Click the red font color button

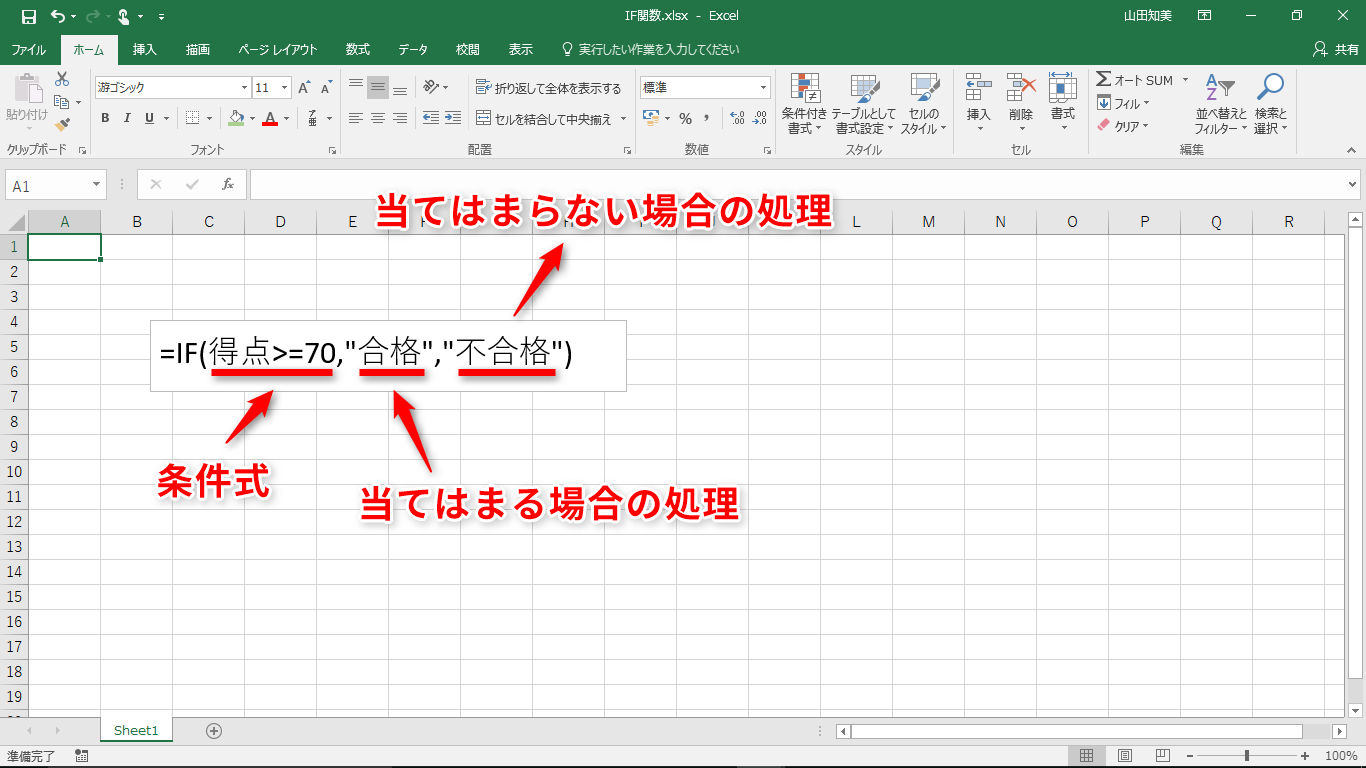pyautogui.click(x=269, y=118)
